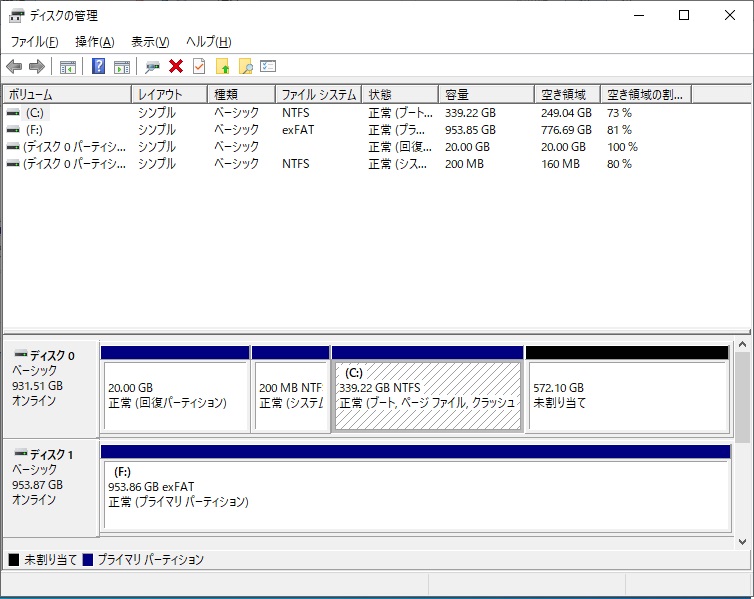Sort by the 状態 column header
This screenshot has width=754, height=599.
click(400, 94)
